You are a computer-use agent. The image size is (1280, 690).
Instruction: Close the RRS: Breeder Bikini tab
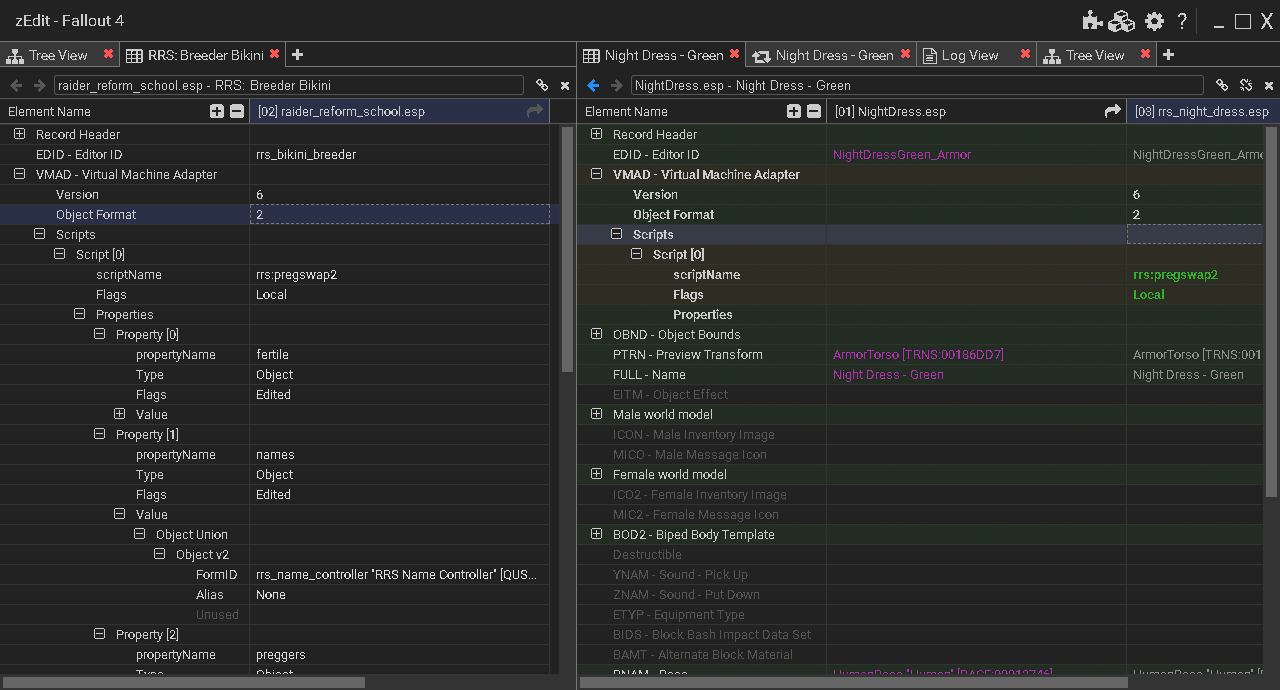click(273, 55)
